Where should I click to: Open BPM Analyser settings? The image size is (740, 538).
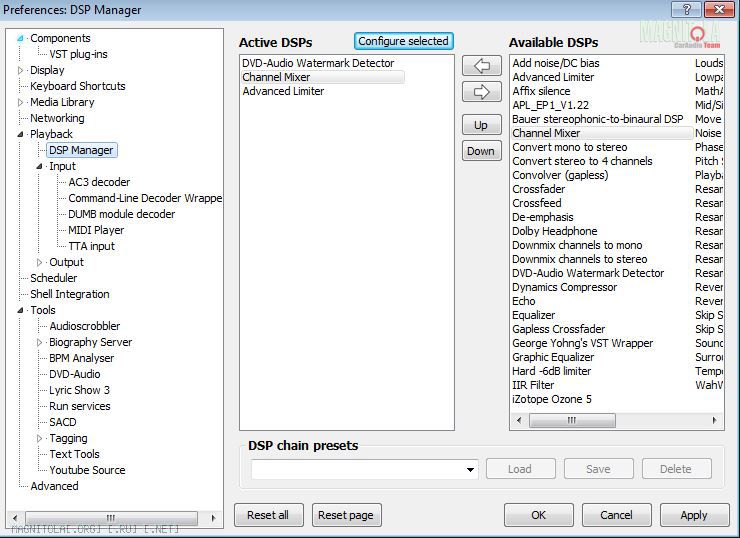coord(81,359)
